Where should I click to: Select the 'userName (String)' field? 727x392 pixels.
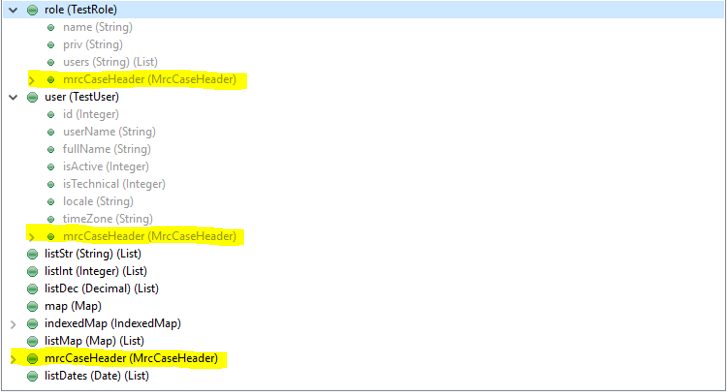point(109,132)
